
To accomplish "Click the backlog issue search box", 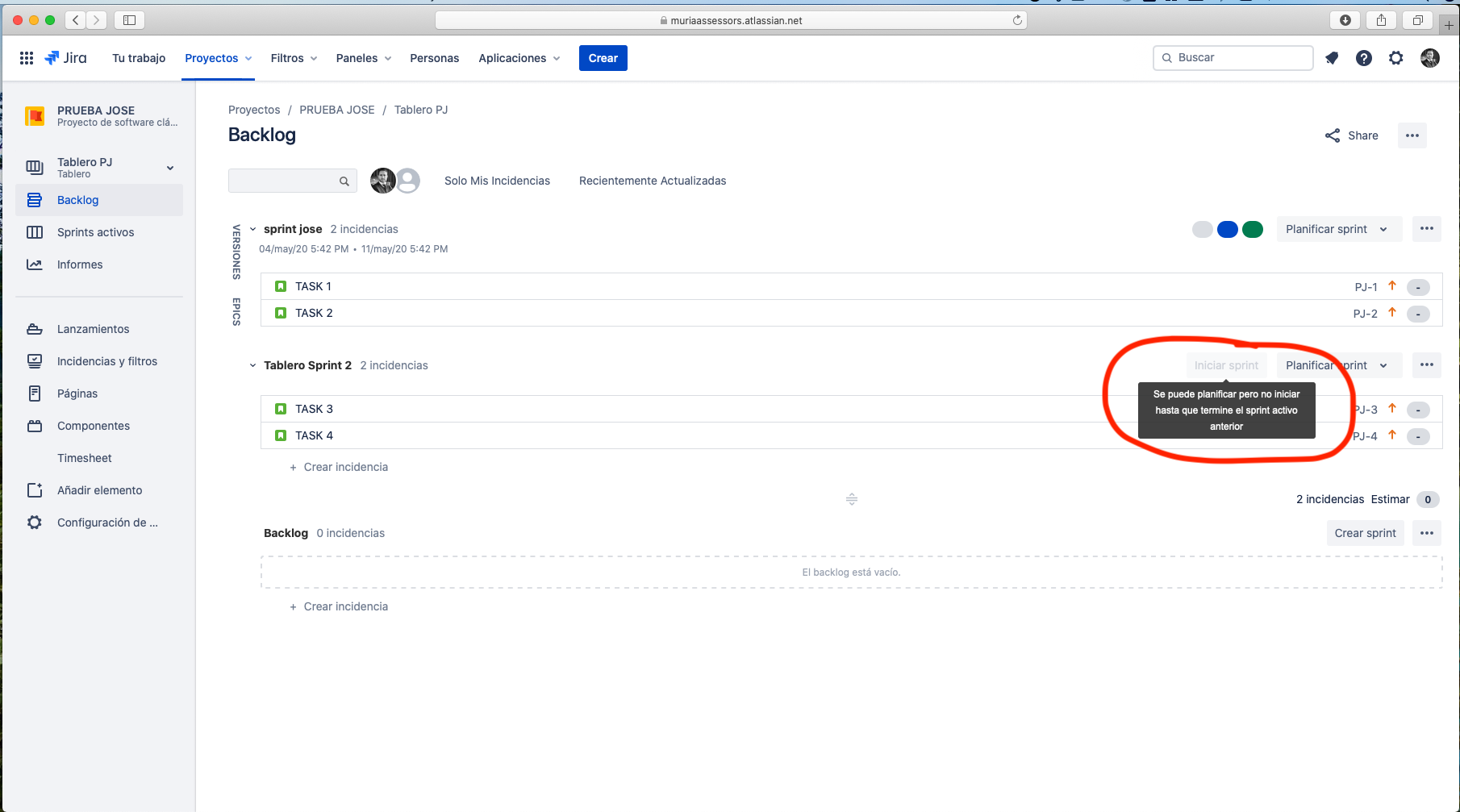I will pos(293,181).
